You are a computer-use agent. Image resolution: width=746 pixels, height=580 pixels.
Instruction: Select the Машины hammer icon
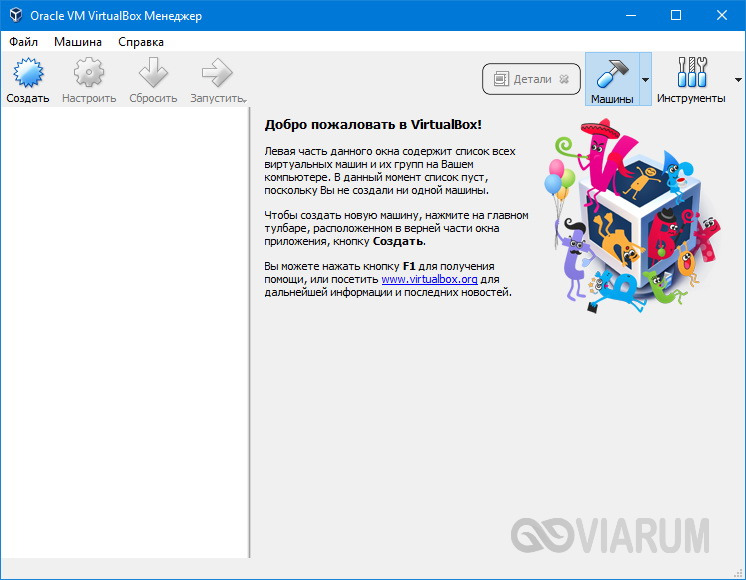point(612,73)
